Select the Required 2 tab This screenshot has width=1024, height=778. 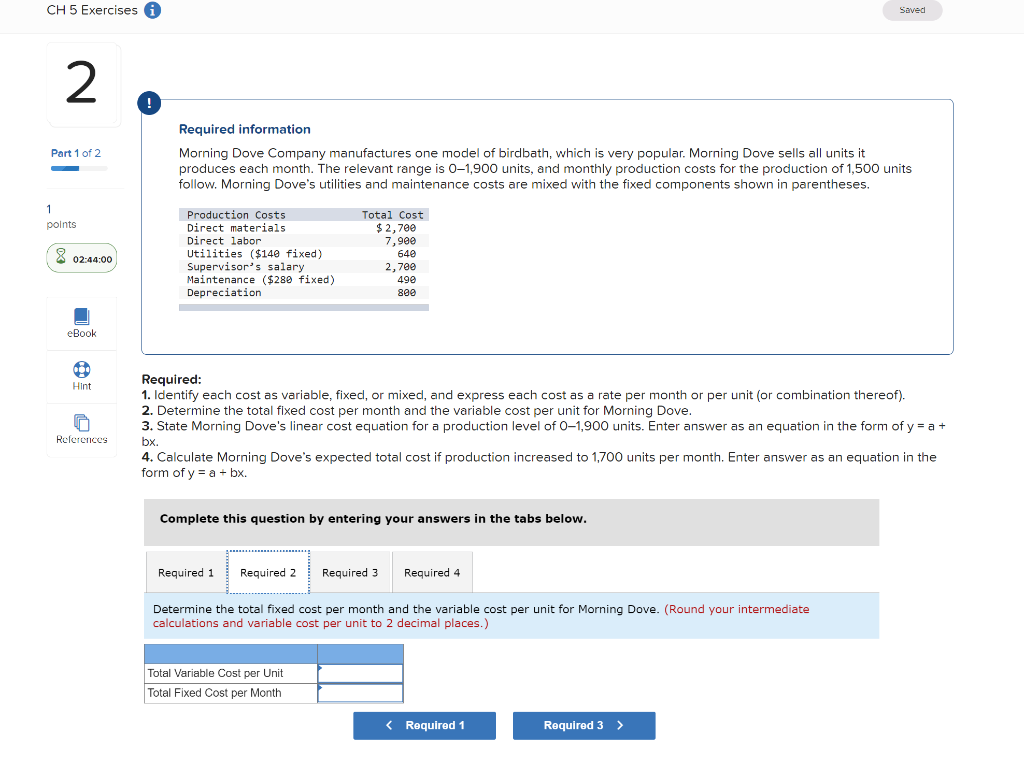(268, 572)
